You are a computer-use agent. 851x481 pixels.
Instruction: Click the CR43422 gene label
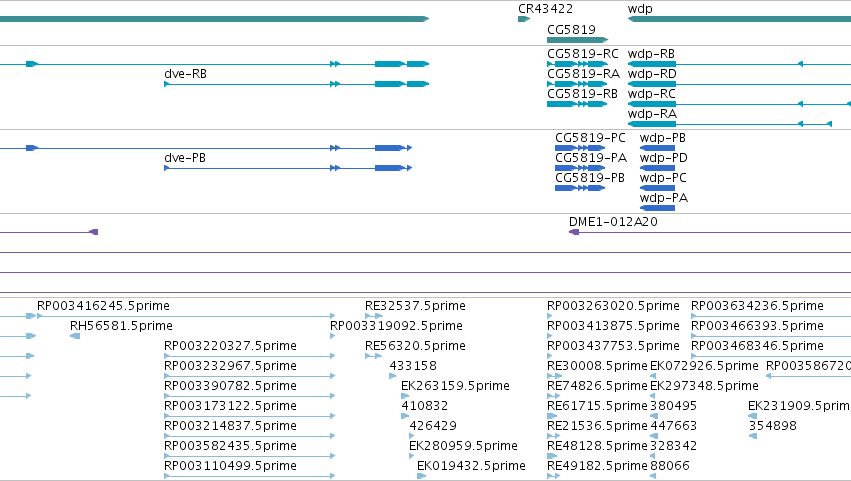pyautogui.click(x=545, y=9)
